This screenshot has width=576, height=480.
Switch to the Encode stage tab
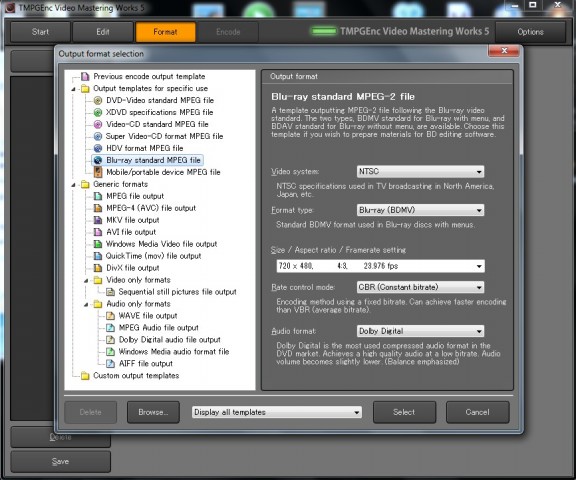click(228, 32)
